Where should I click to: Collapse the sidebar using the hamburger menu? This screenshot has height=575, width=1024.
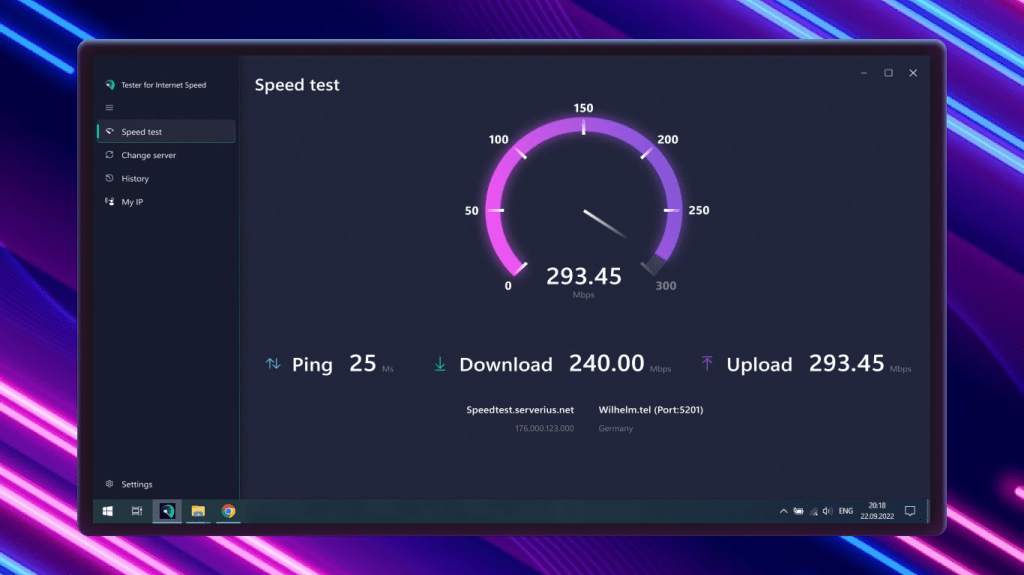pyautogui.click(x=109, y=108)
